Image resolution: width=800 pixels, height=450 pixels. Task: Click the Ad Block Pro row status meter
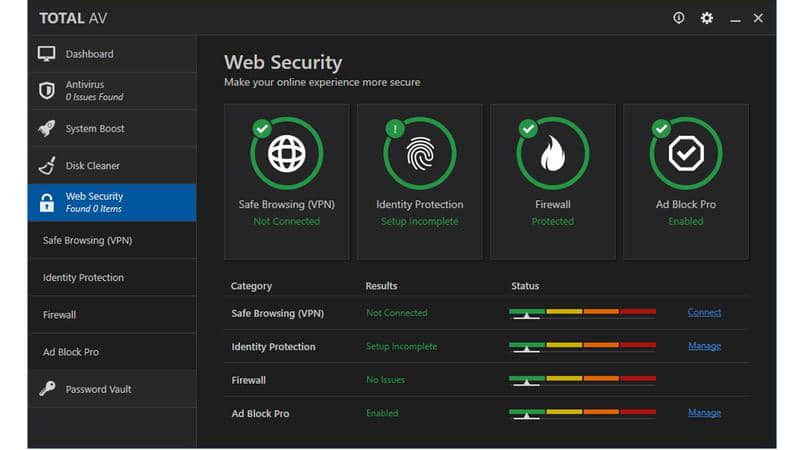coord(582,414)
